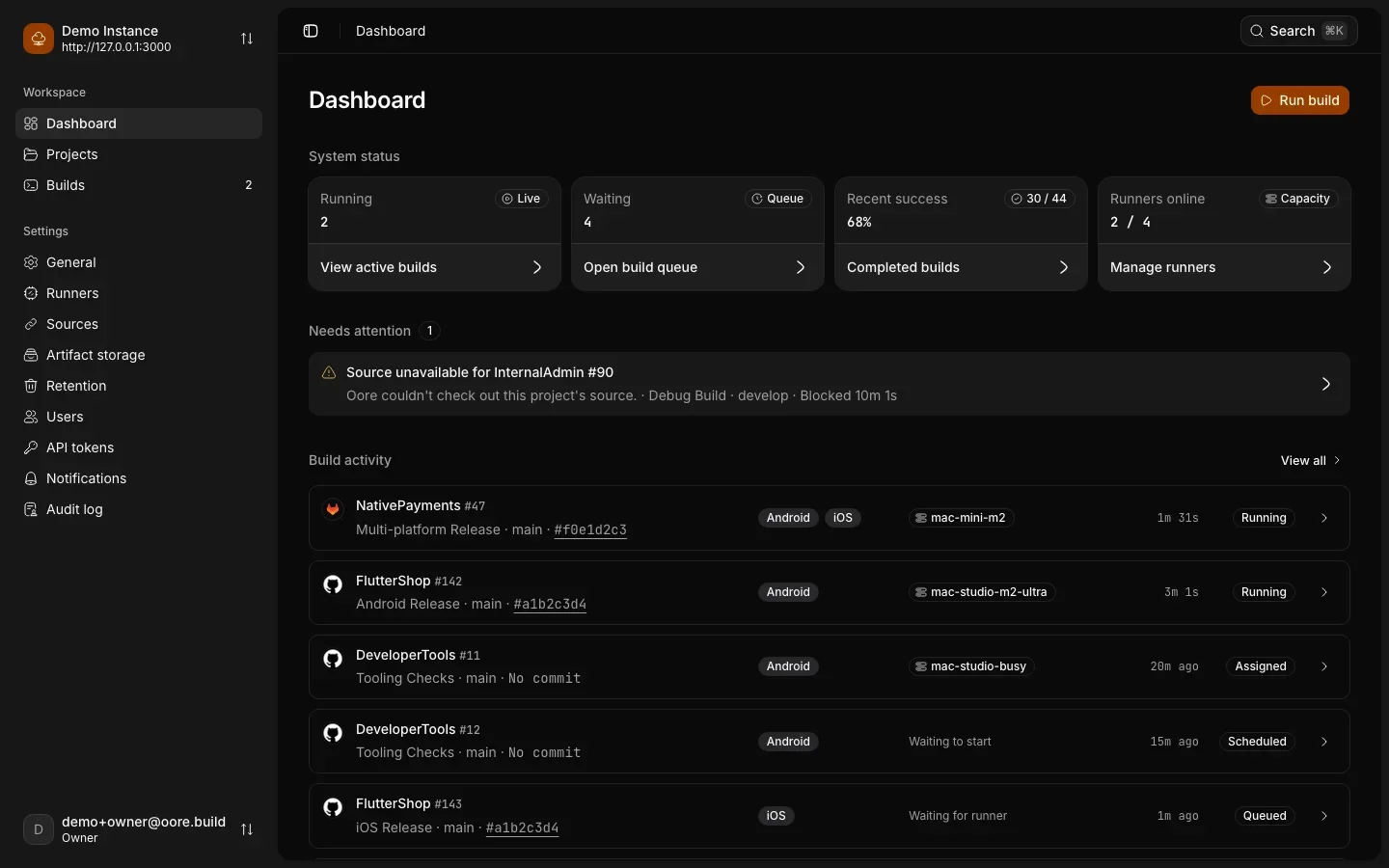Click the Dashboard grid icon in sidebar
This screenshot has width=1389, height=868.
[x=31, y=123]
